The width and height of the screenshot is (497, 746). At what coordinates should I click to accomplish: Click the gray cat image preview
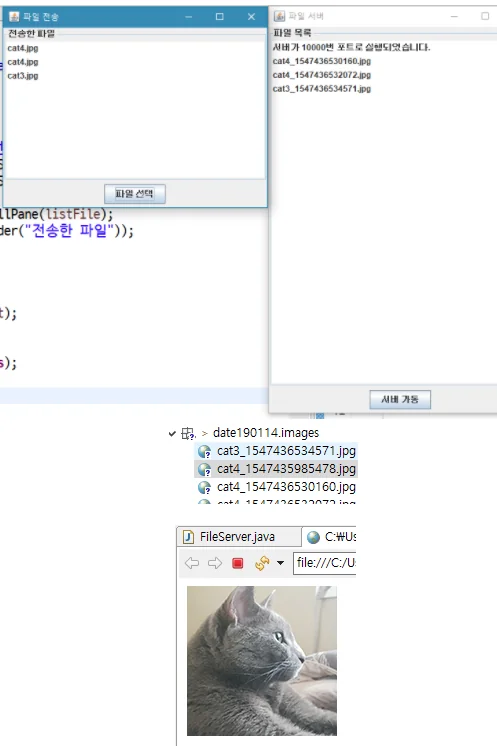click(x=262, y=661)
